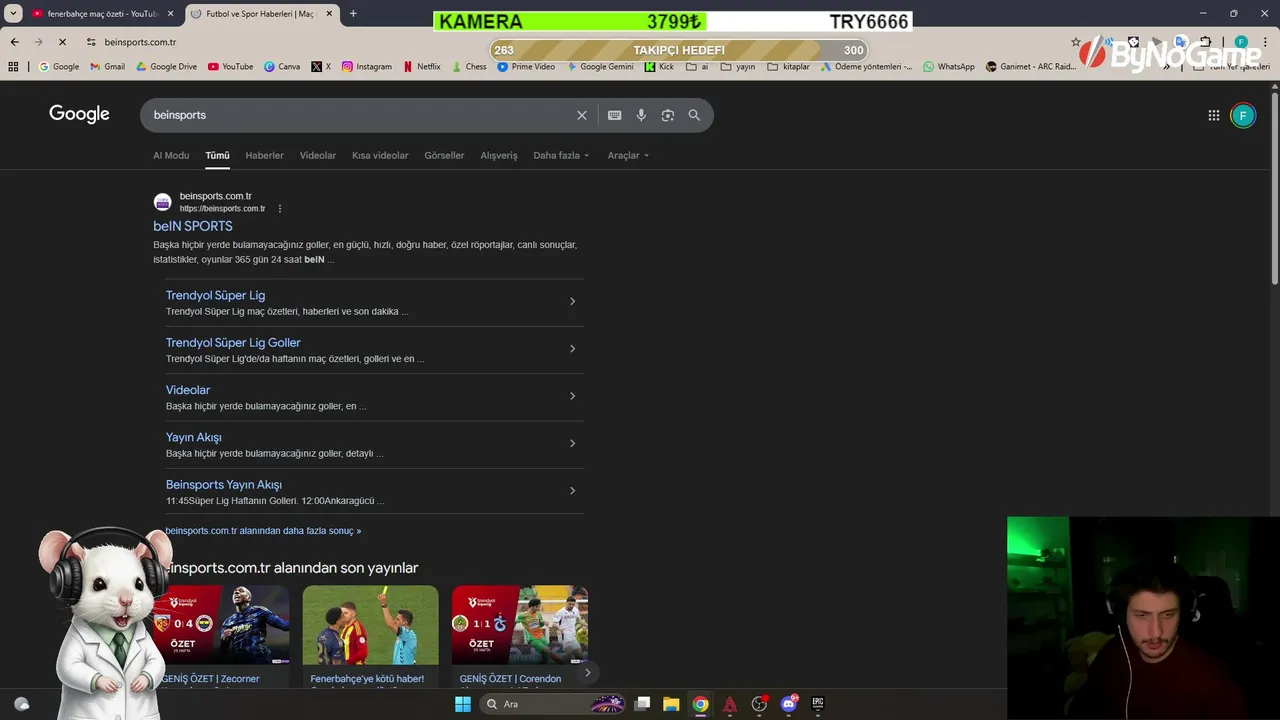Expand the Beinsports Yayın Akışı chevron
Viewport: 1280px width, 720px height.
572,490
